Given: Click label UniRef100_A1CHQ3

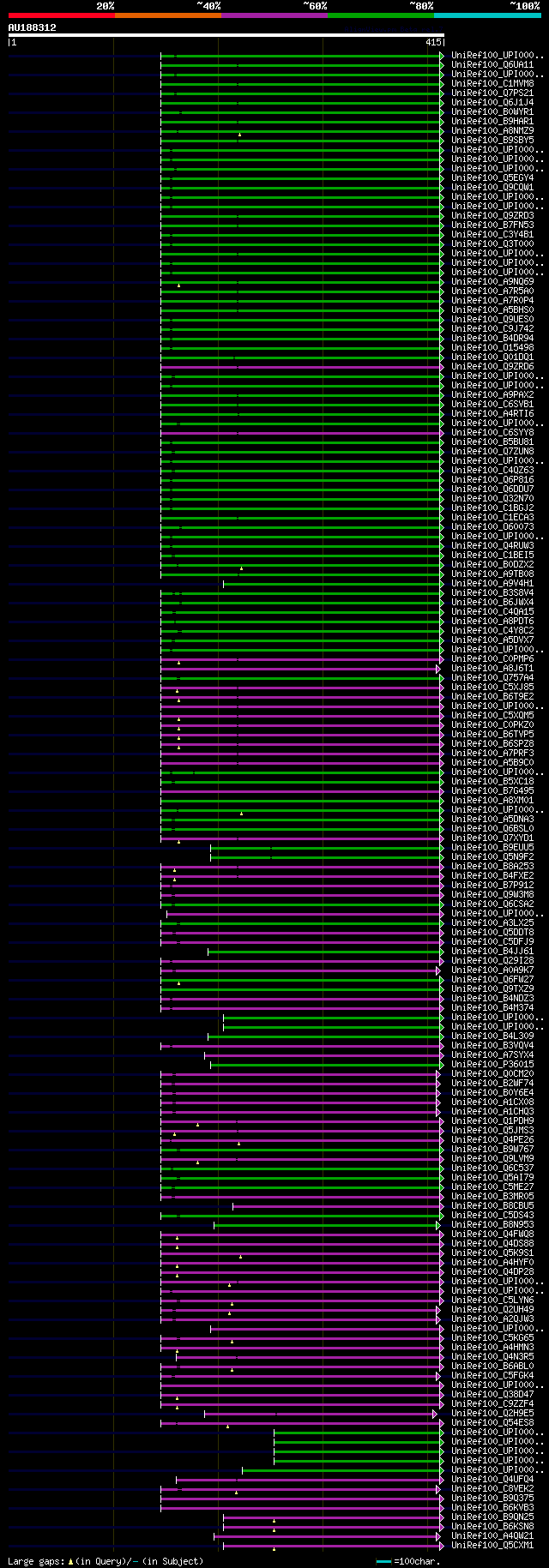Looking at the screenshot, I should [492, 1112].
